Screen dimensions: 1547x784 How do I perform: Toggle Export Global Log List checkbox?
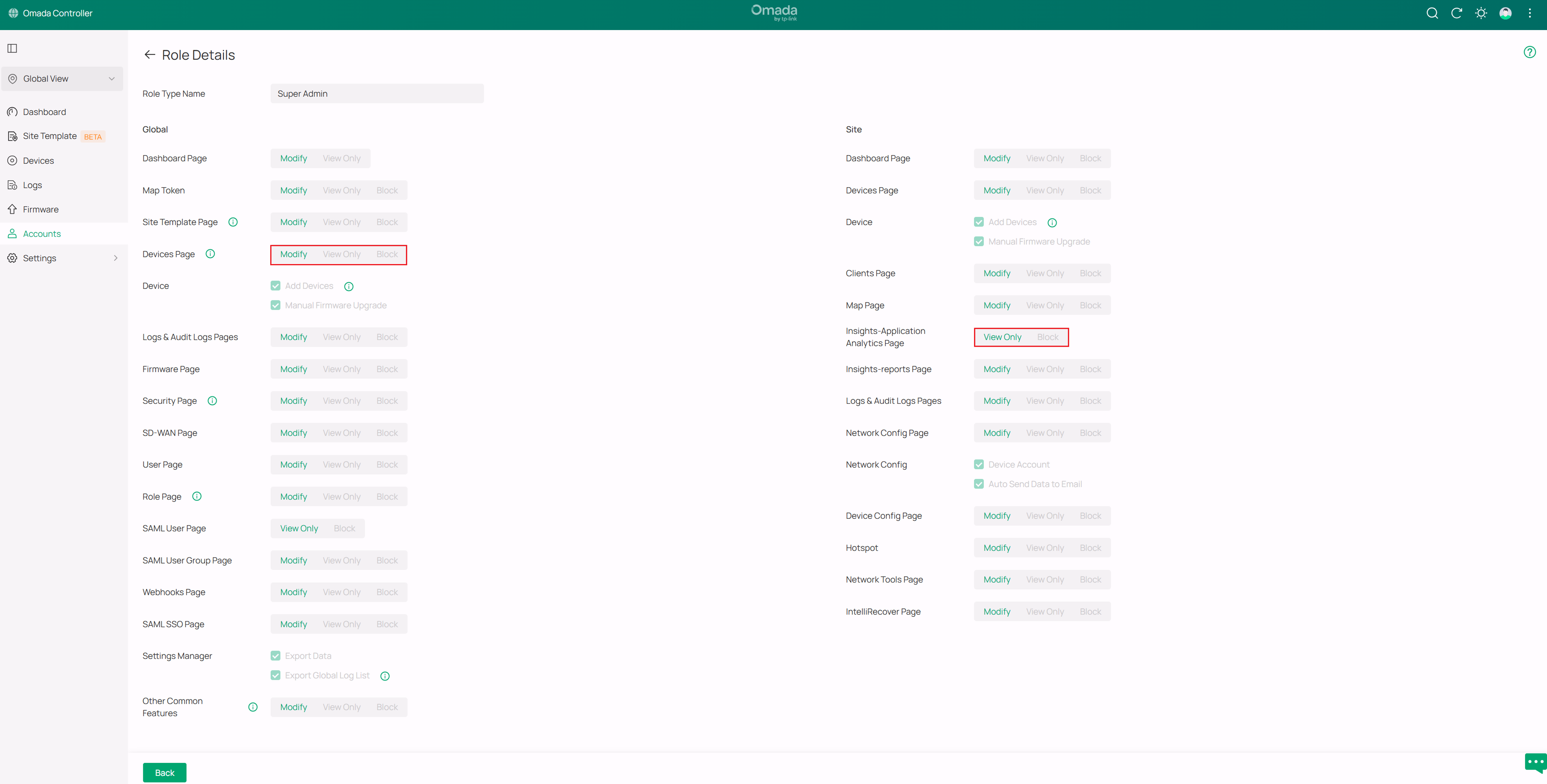click(276, 675)
